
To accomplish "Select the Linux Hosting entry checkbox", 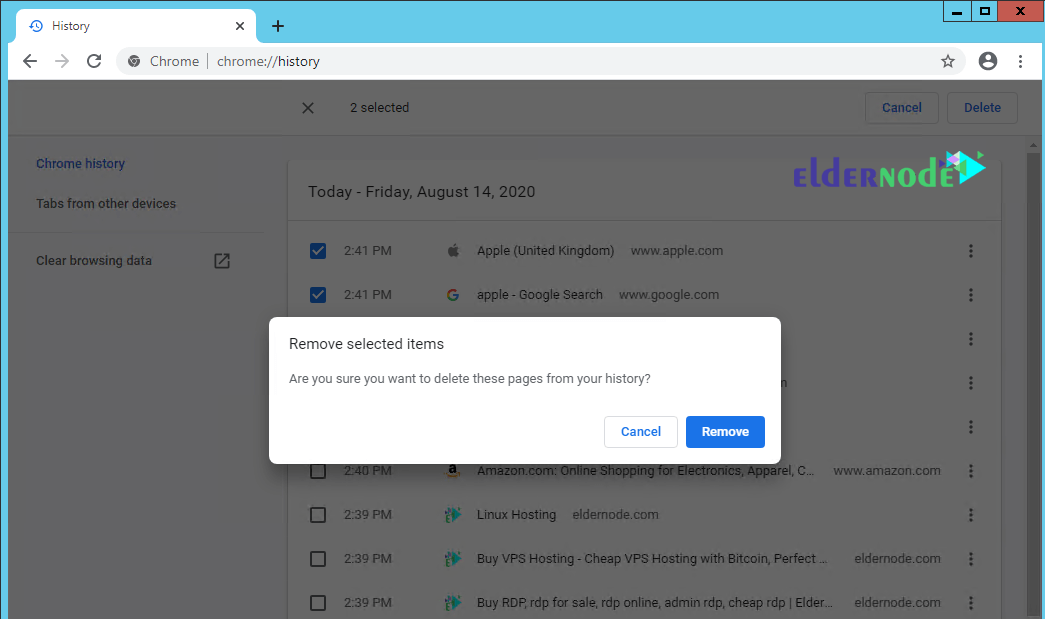I will click(318, 514).
